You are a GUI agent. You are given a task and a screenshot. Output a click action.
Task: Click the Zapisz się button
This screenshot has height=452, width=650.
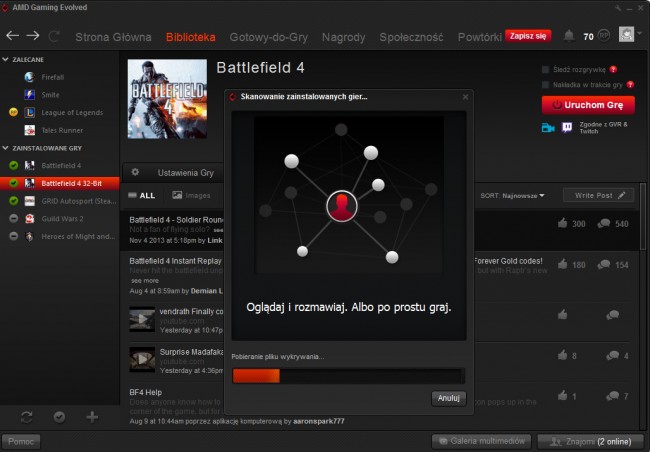528,36
